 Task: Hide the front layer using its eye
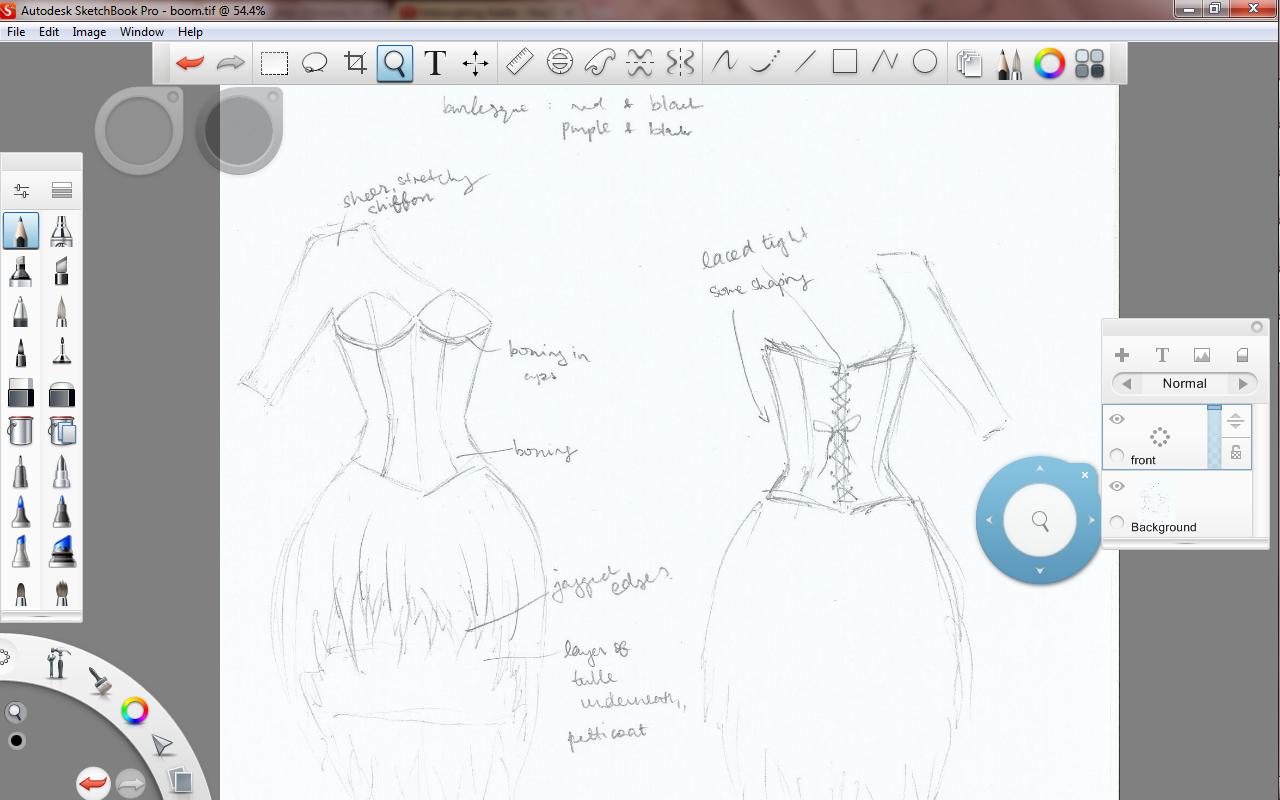[x=1117, y=419]
